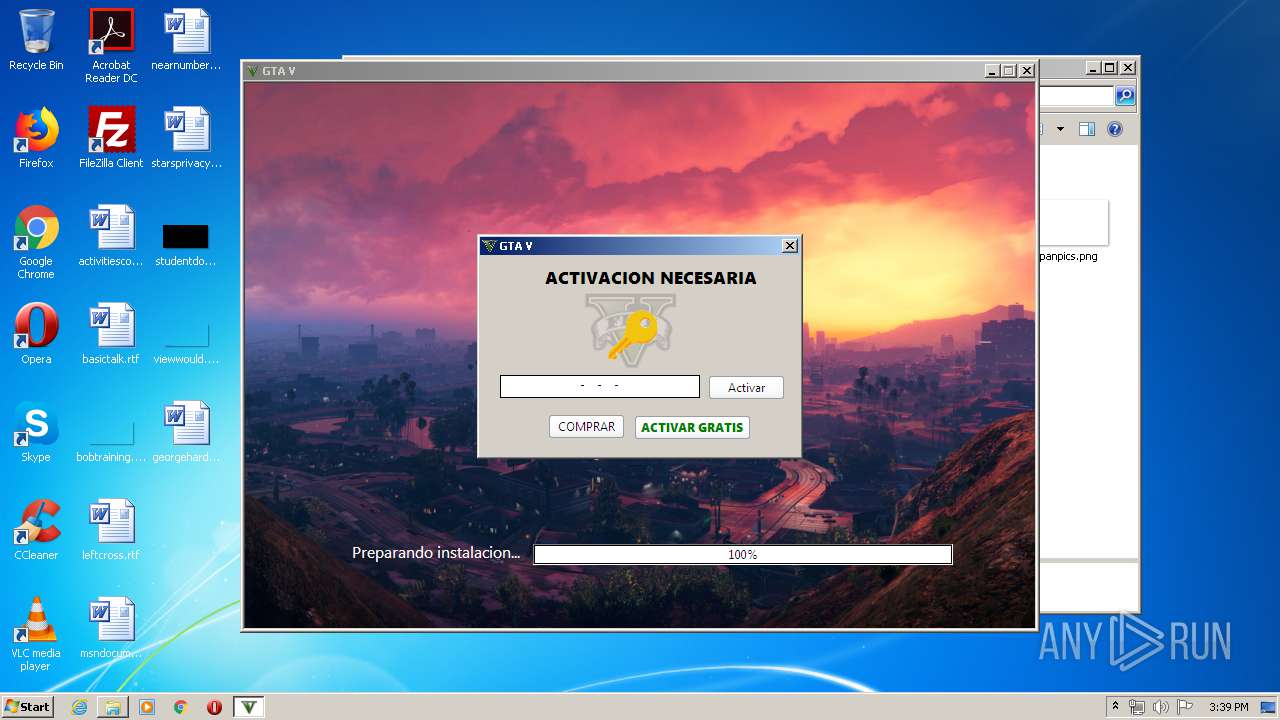This screenshot has width=1280, height=720.
Task: Click the activation key input field
Action: (599, 386)
